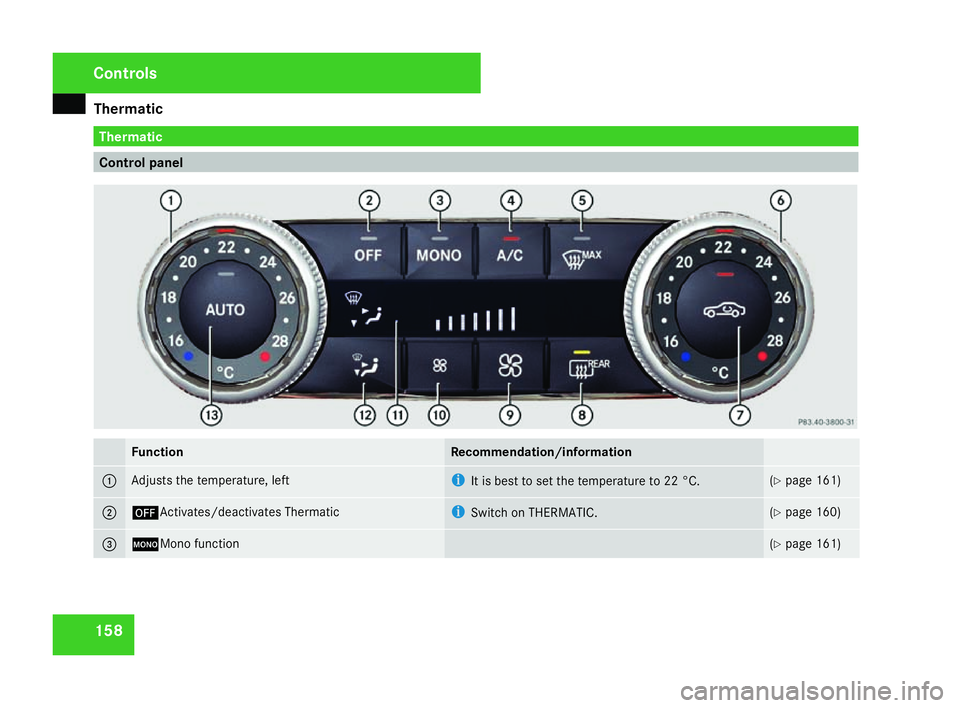The image size is (960, 708).
Task: Click image reference code P83.40-3800-31
Action: tap(826, 422)
